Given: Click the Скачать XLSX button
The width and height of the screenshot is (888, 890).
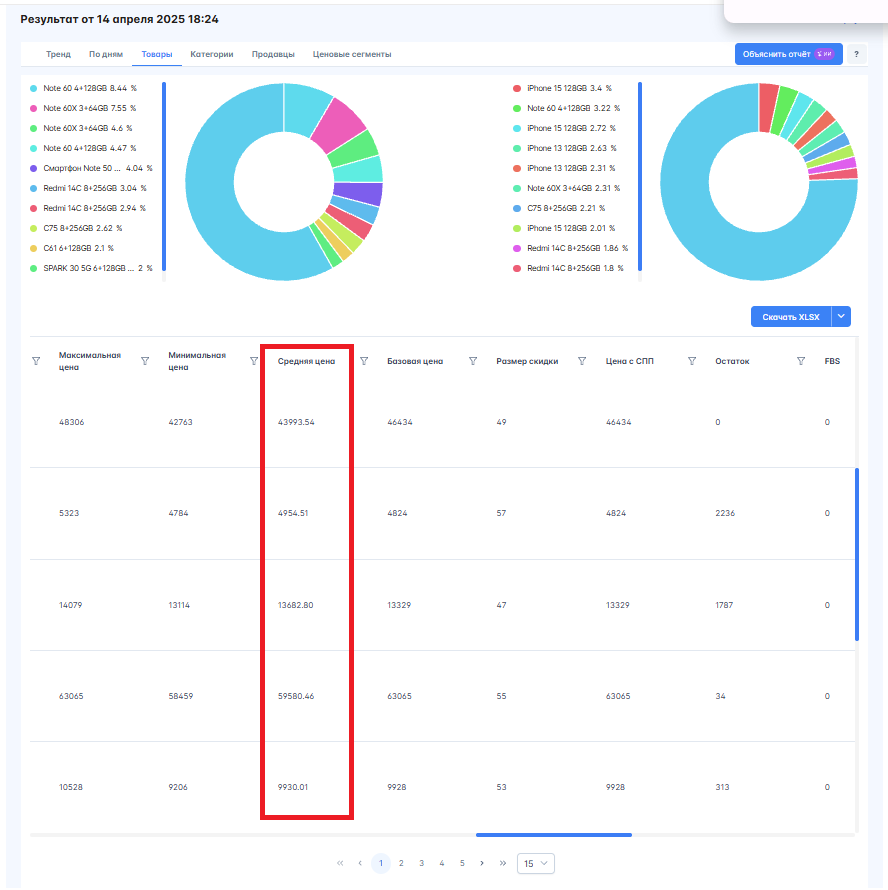Looking at the screenshot, I should (791, 317).
